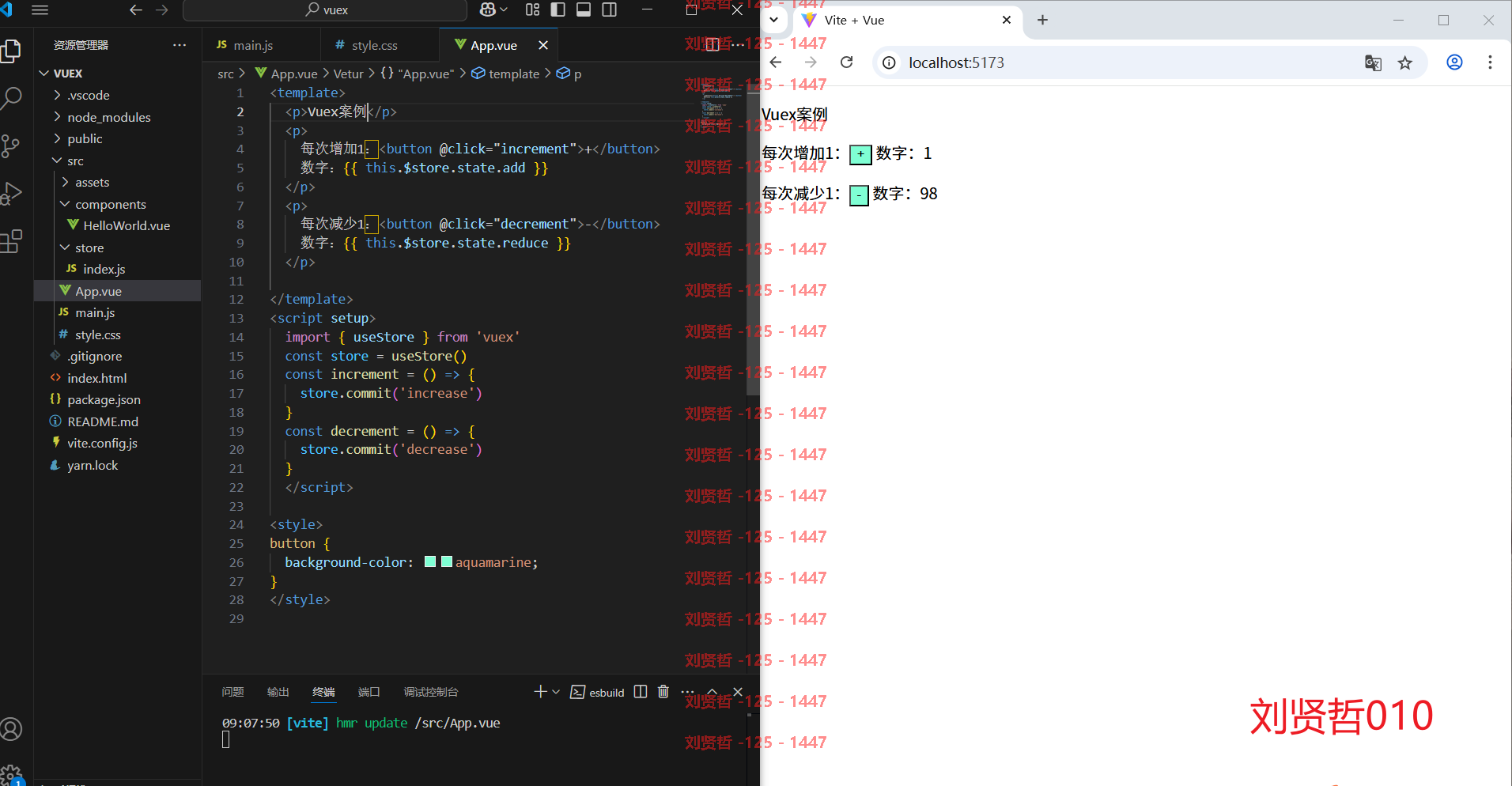This screenshot has width=1512, height=786.
Task: Split the terminal pane
Action: coord(641,692)
